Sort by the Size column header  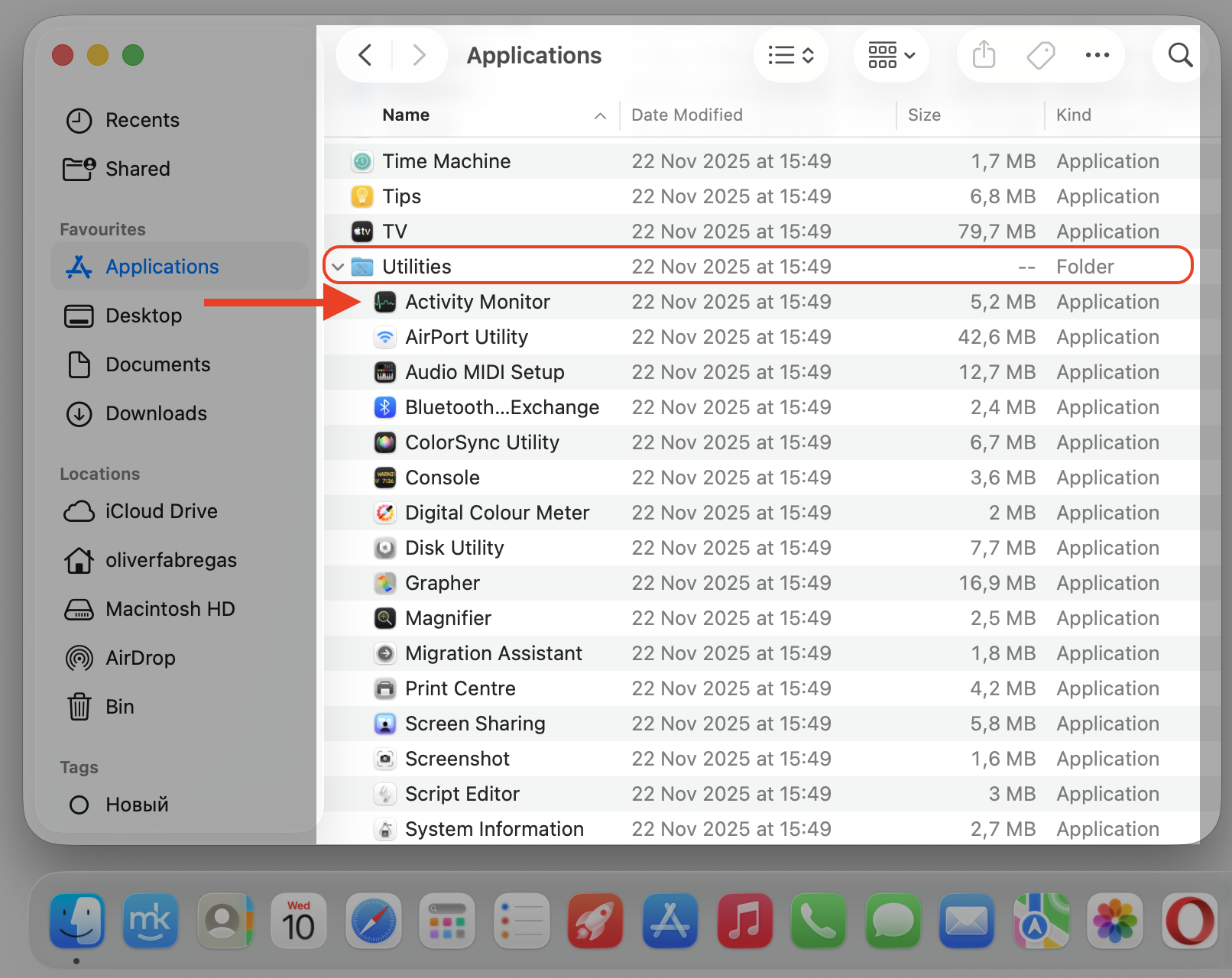[x=924, y=115]
